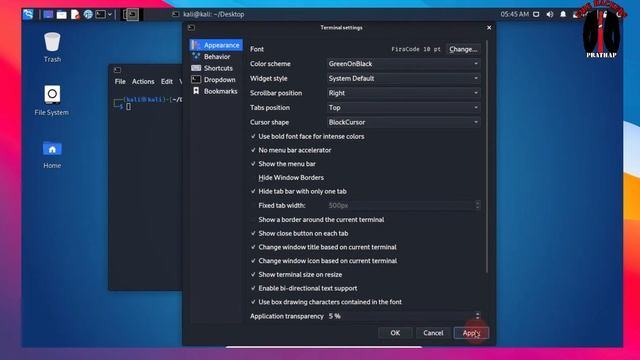The image size is (640, 360).
Task: Uncheck Show the menu bar
Action: coord(283,164)
